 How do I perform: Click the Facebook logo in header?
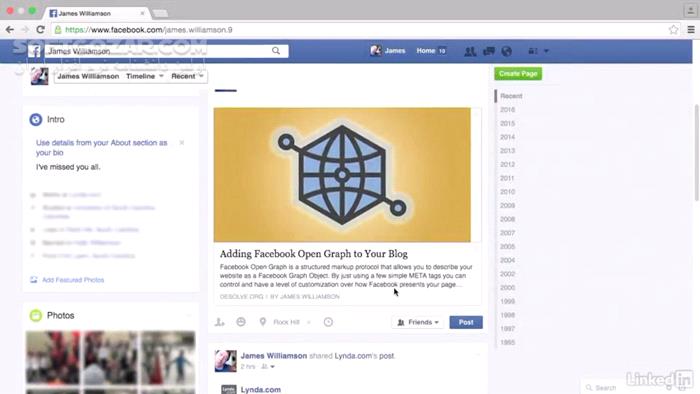point(35,51)
